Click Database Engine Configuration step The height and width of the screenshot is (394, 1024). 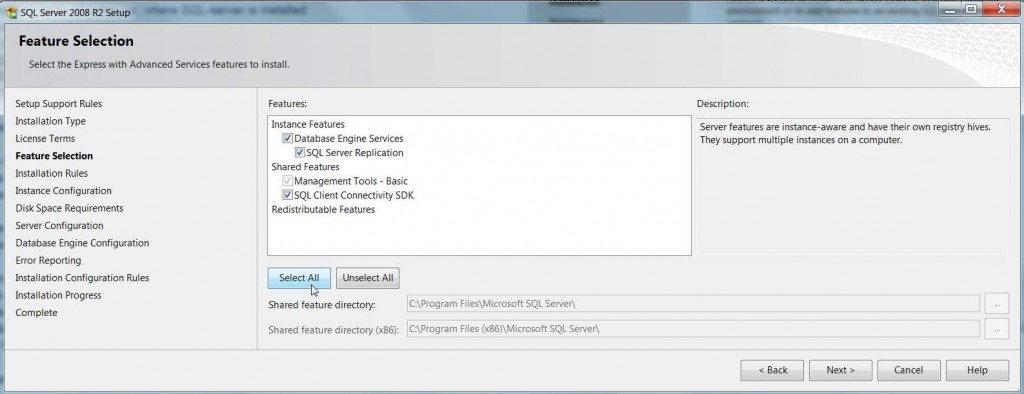click(x=82, y=243)
